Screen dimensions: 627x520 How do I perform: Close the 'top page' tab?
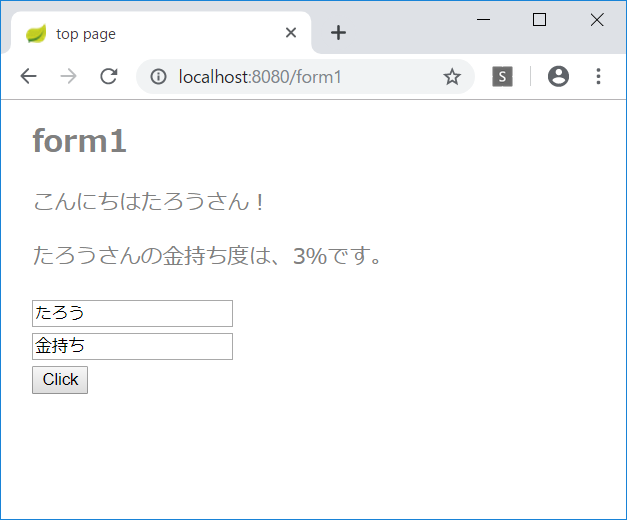point(291,33)
